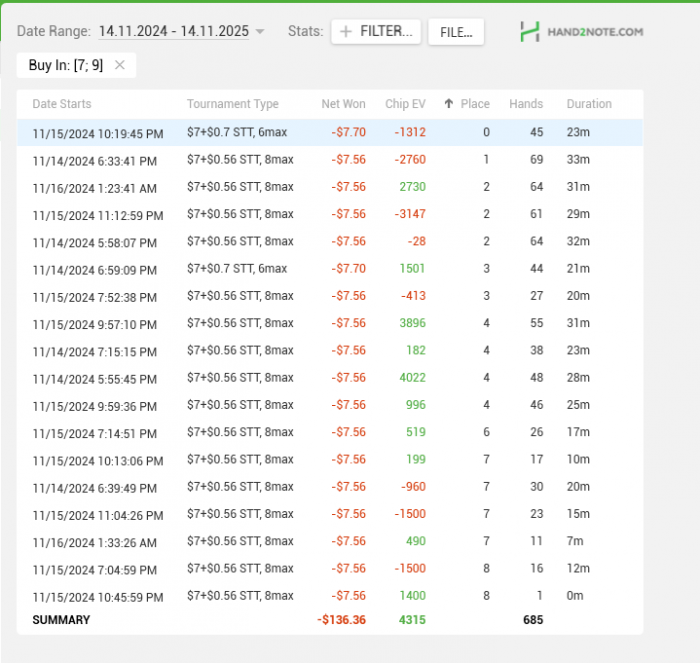Sort by Chip EV column header
Image resolution: width=700 pixels, height=663 pixels.
405,104
